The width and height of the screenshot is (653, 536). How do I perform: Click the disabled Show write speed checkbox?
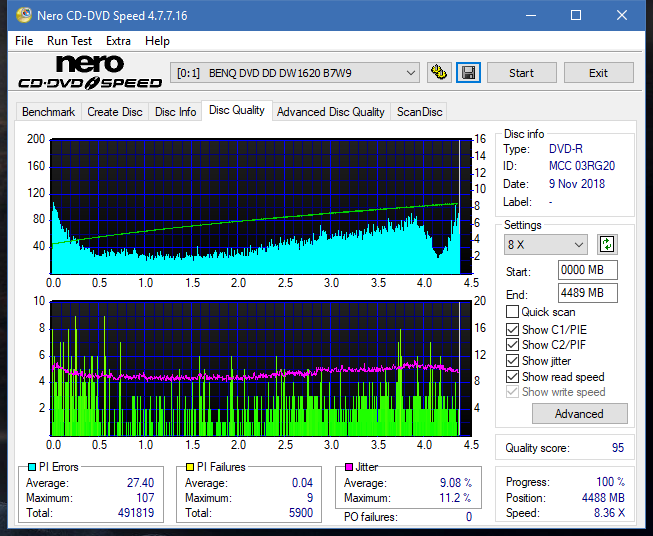tap(512, 392)
